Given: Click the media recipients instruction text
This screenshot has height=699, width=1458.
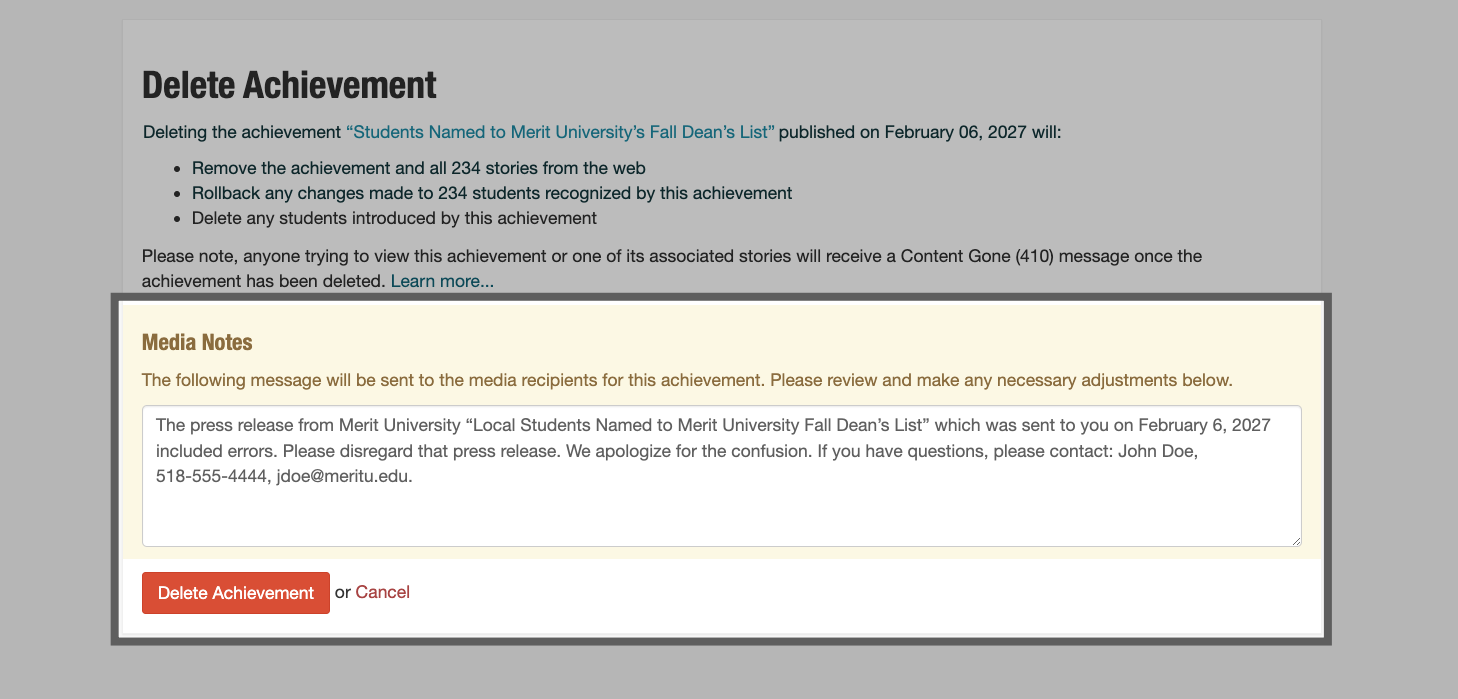Looking at the screenshot, I should [x=687, y=380].
